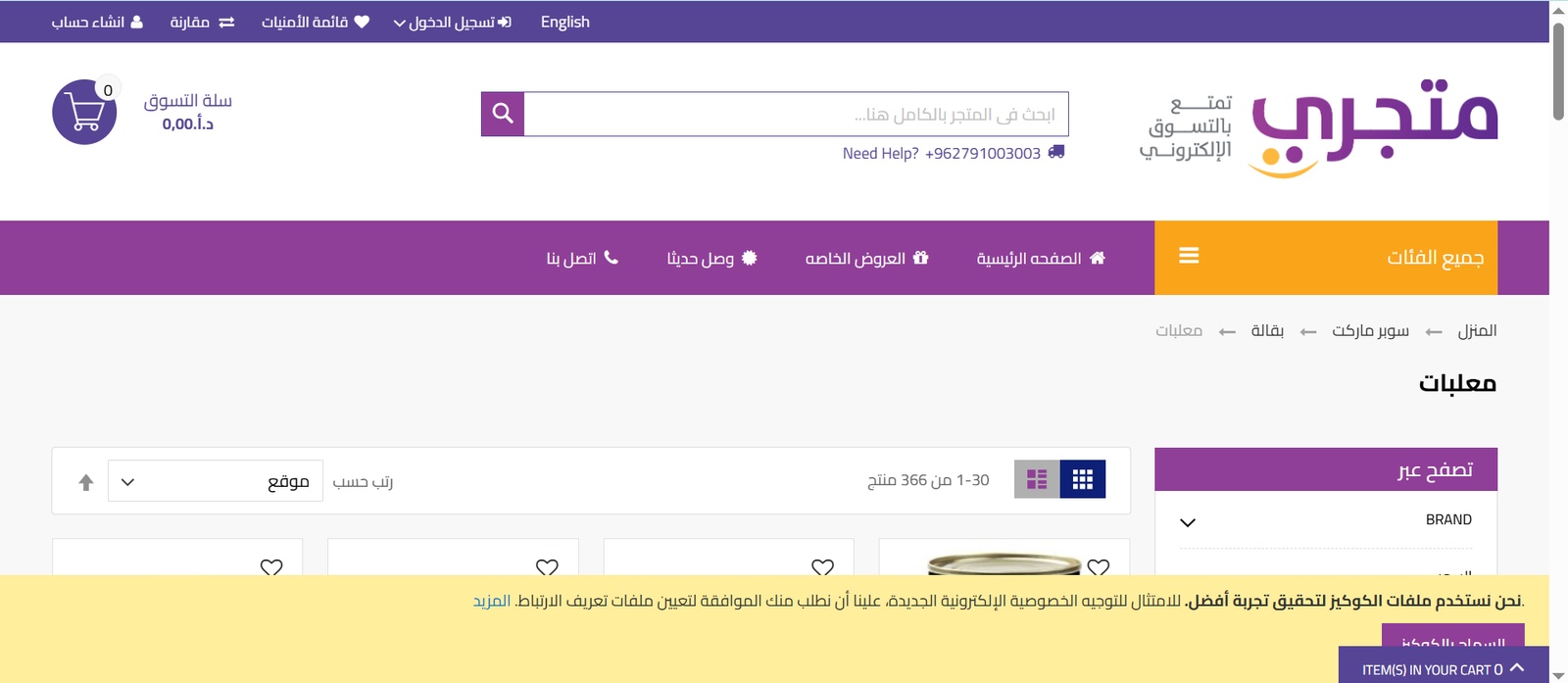Expand the items in your cart bar

click(x=1443, y=668)
